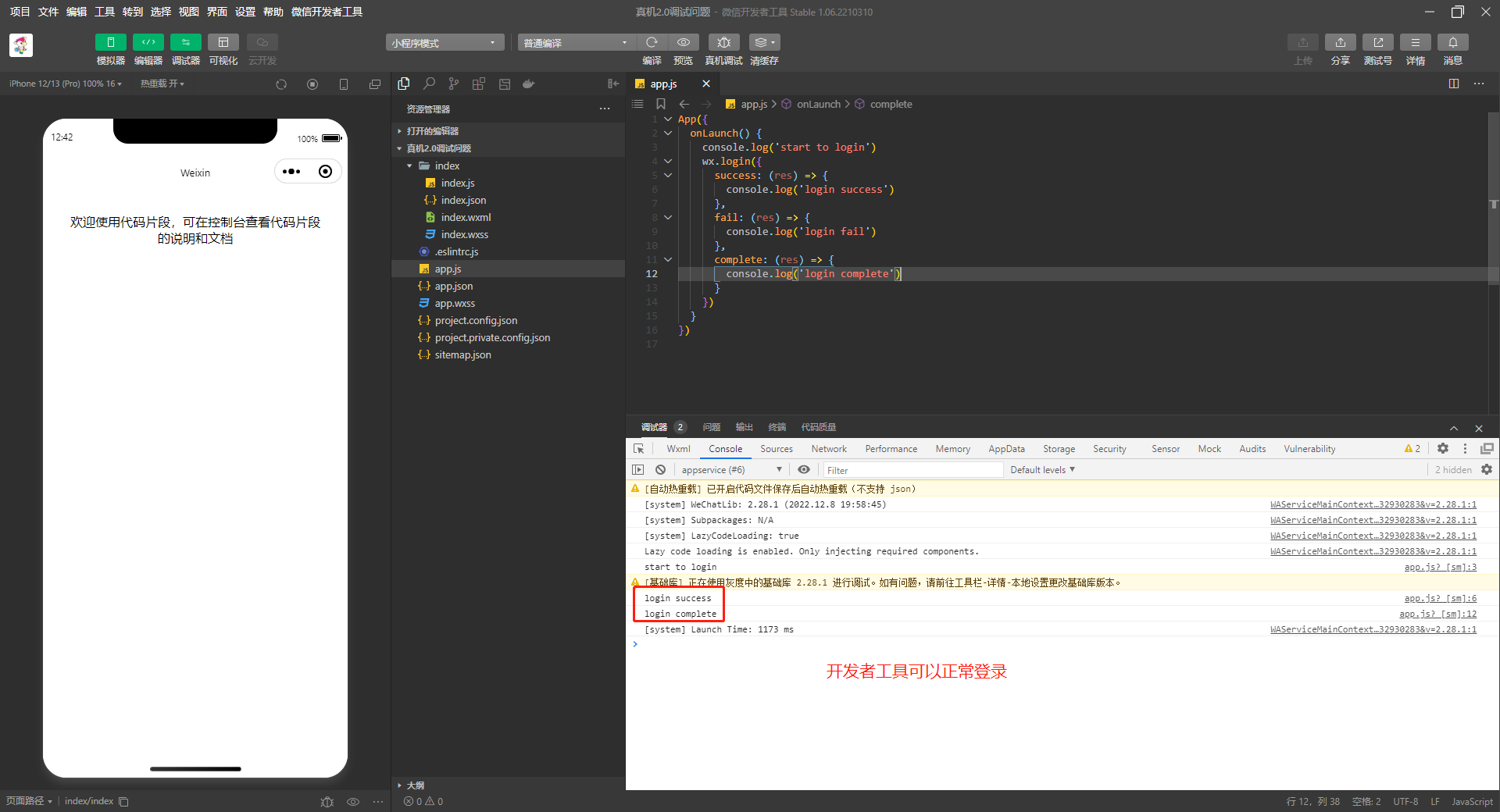The width and height of the screenshot is (1500, 812).
Task: Open the 详情 details panel
Action: 1416,42
